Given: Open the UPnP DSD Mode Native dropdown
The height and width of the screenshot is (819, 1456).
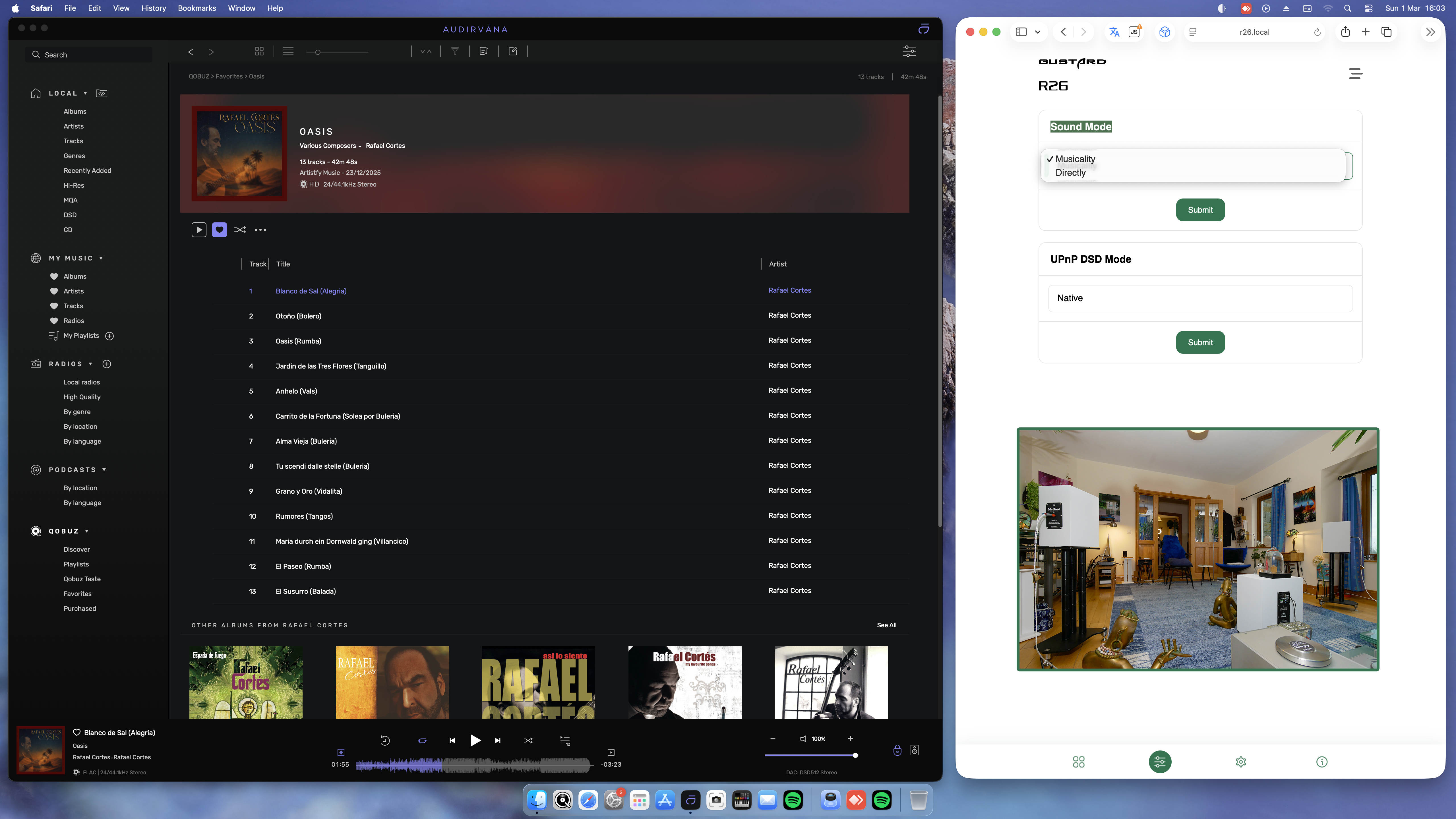Looking at the screenshot, I should (1200, 298).
